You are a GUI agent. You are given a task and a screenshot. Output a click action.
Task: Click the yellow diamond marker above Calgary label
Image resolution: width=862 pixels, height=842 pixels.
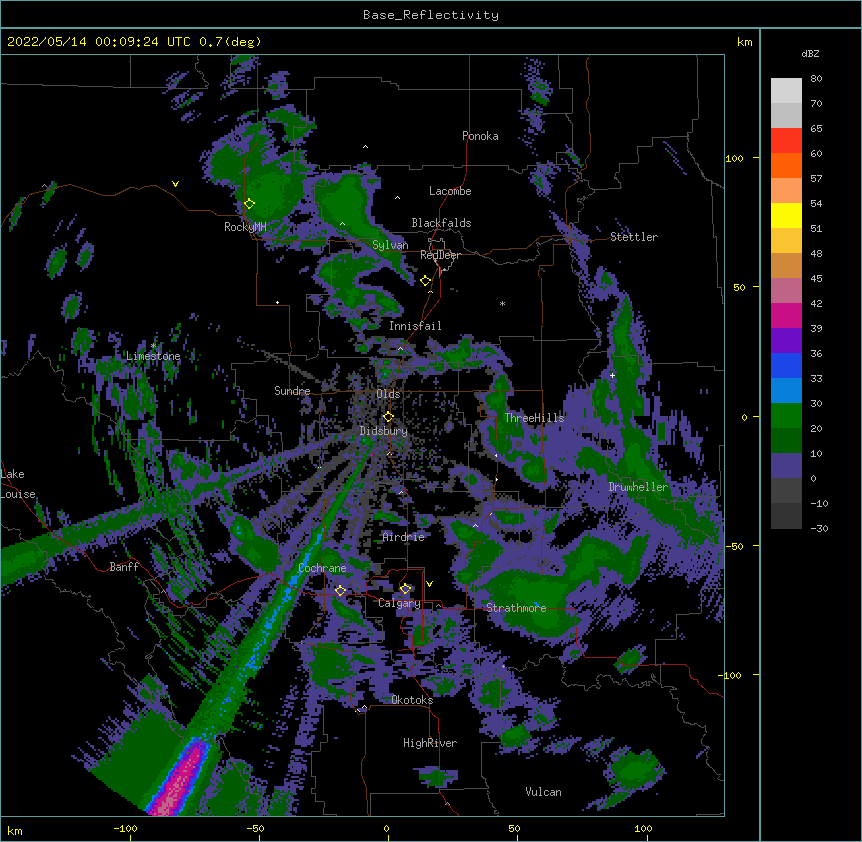[405, 589]
